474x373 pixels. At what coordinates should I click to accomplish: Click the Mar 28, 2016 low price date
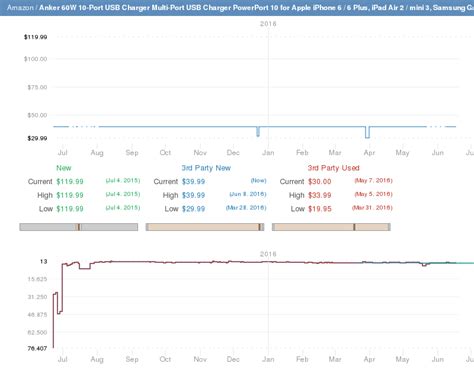tap(246, 208)
